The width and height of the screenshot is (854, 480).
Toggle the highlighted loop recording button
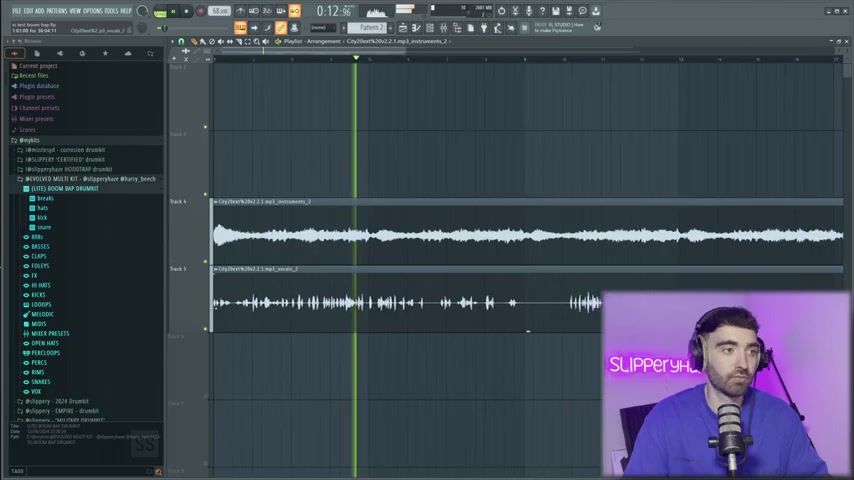point(295,11)
